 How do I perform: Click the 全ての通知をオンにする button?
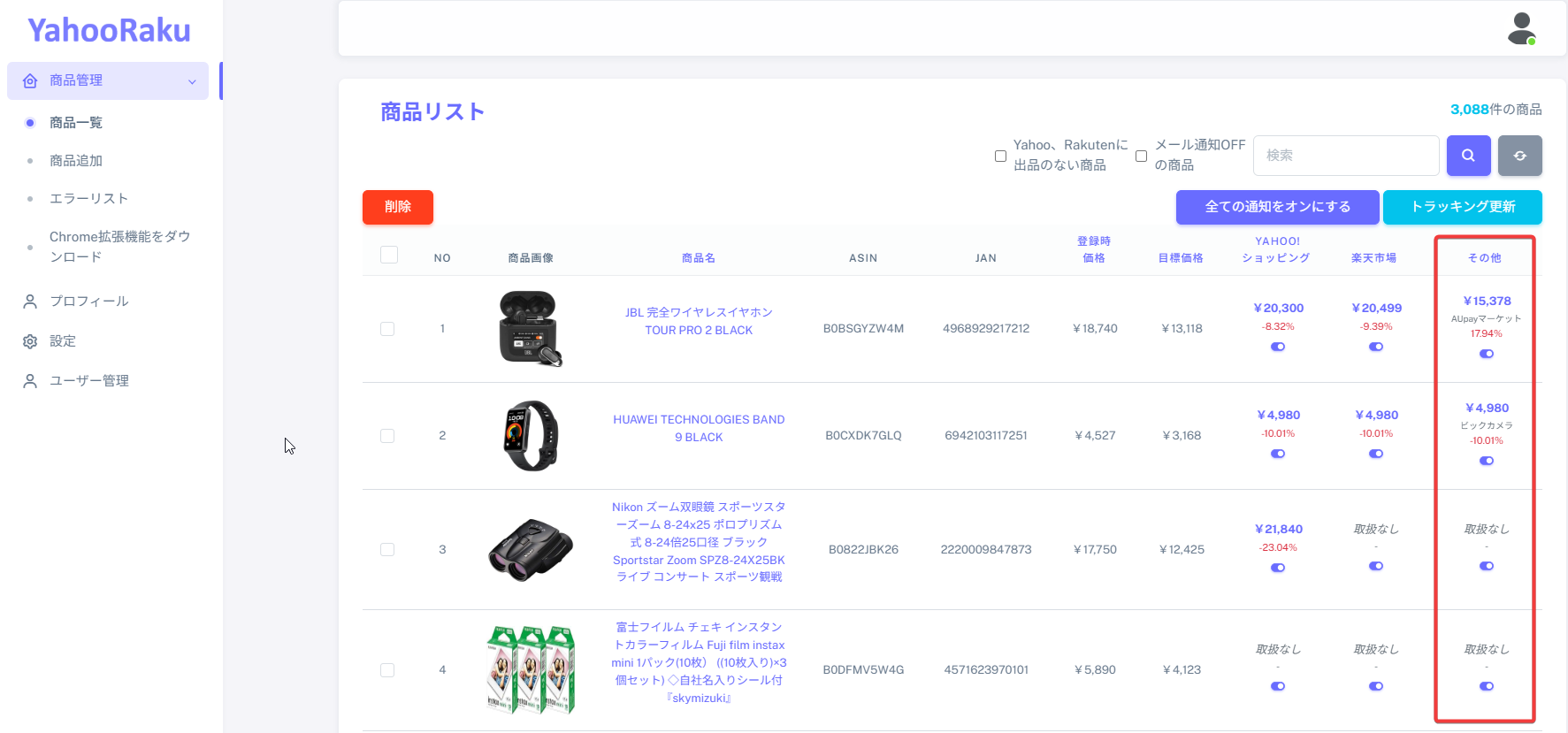pos(1277,207)
